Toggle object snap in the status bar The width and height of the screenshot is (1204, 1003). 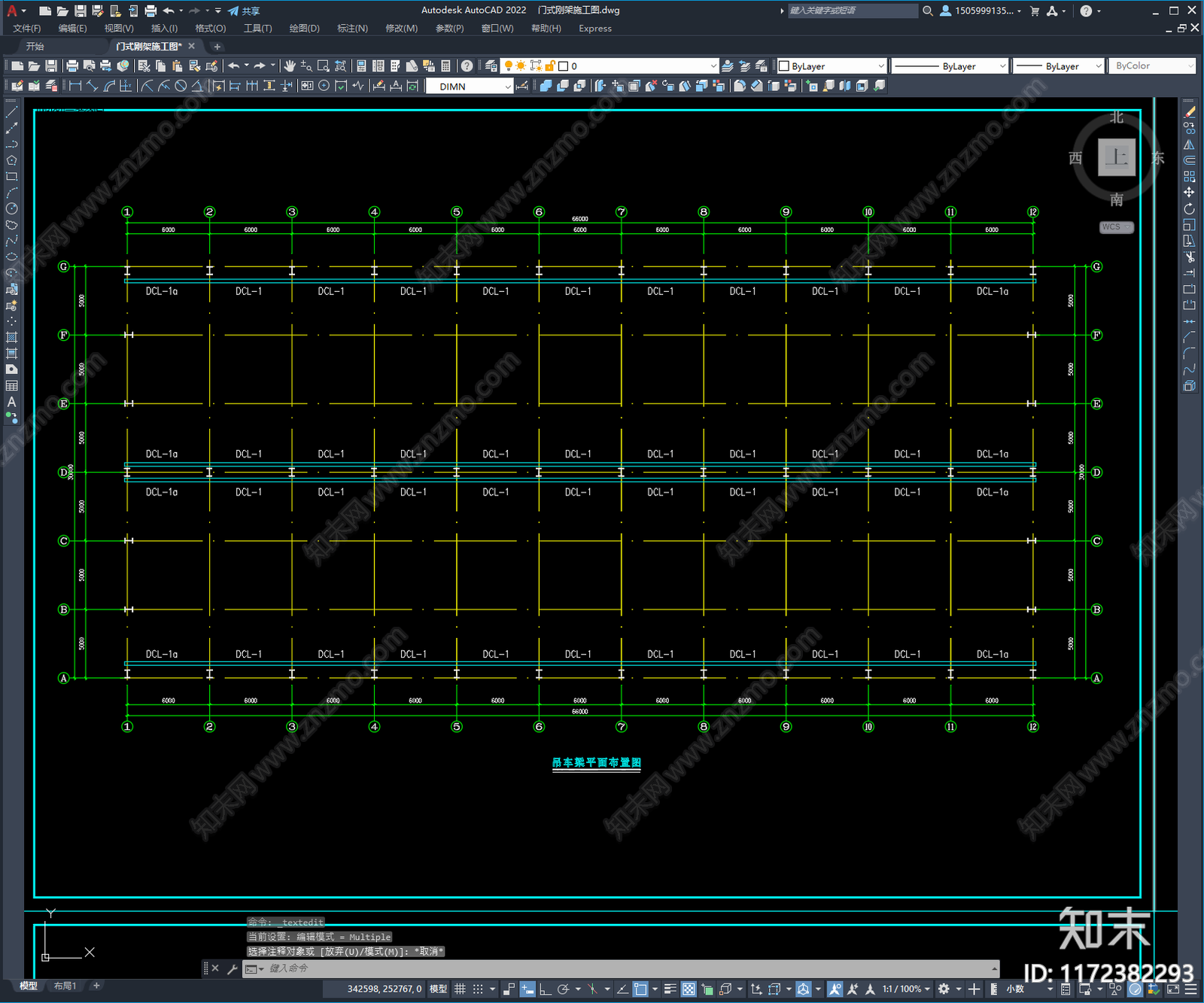pos(640,989)
